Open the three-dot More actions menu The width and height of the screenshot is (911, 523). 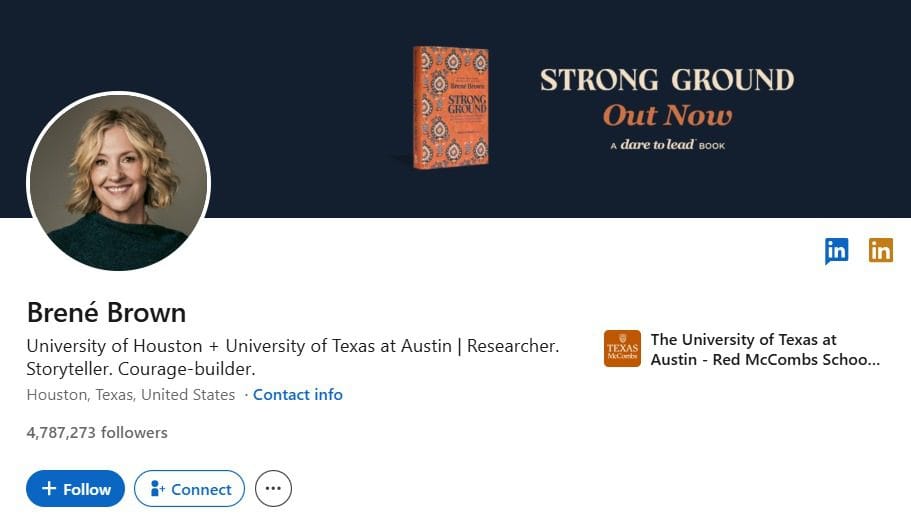[x=273, y=489]
